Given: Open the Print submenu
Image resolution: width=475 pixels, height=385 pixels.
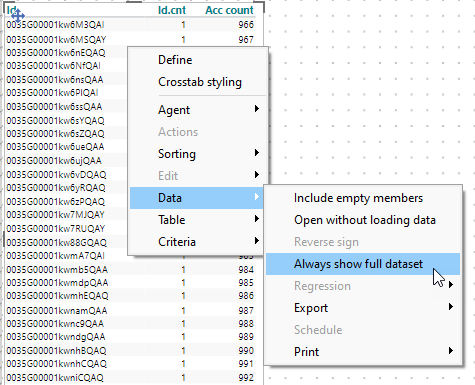Looking at the screenshot, I should point(363,352).
